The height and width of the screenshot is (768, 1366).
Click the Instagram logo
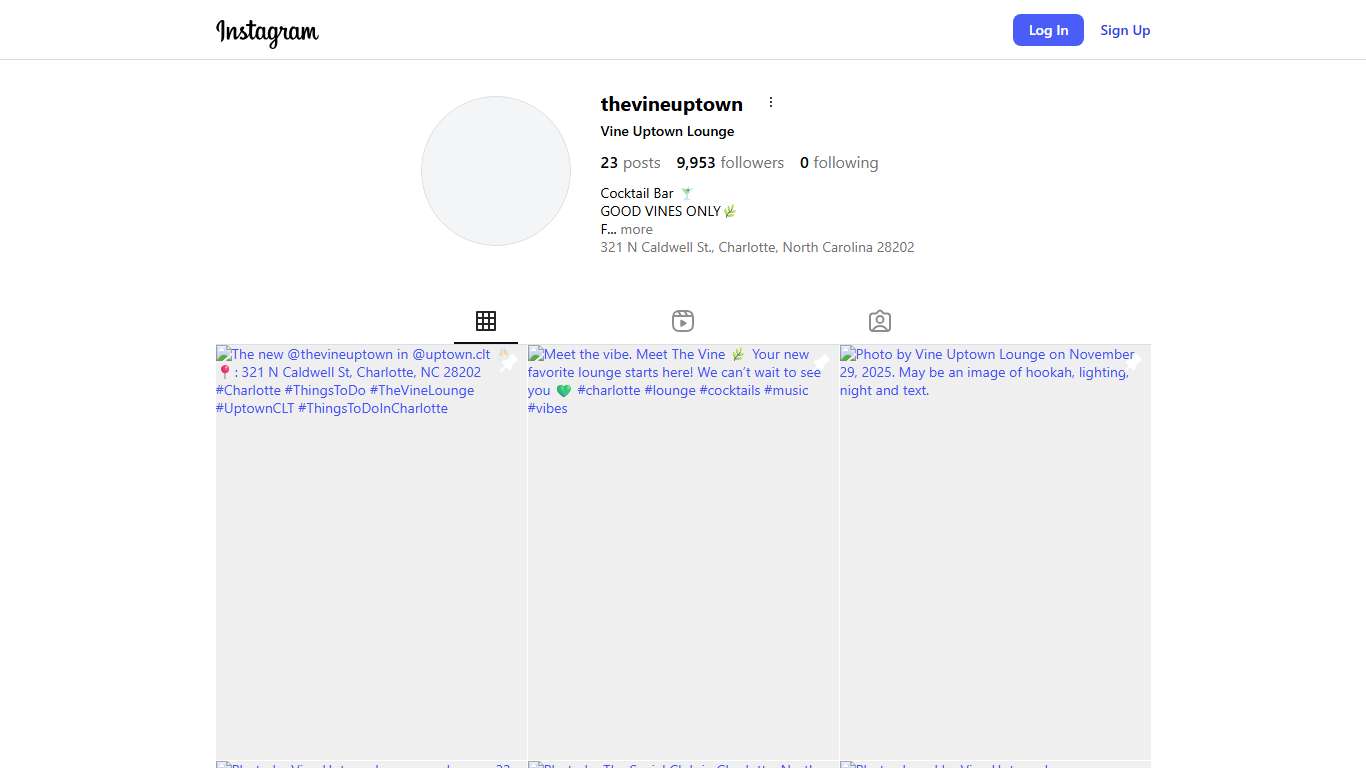[267, 31]
